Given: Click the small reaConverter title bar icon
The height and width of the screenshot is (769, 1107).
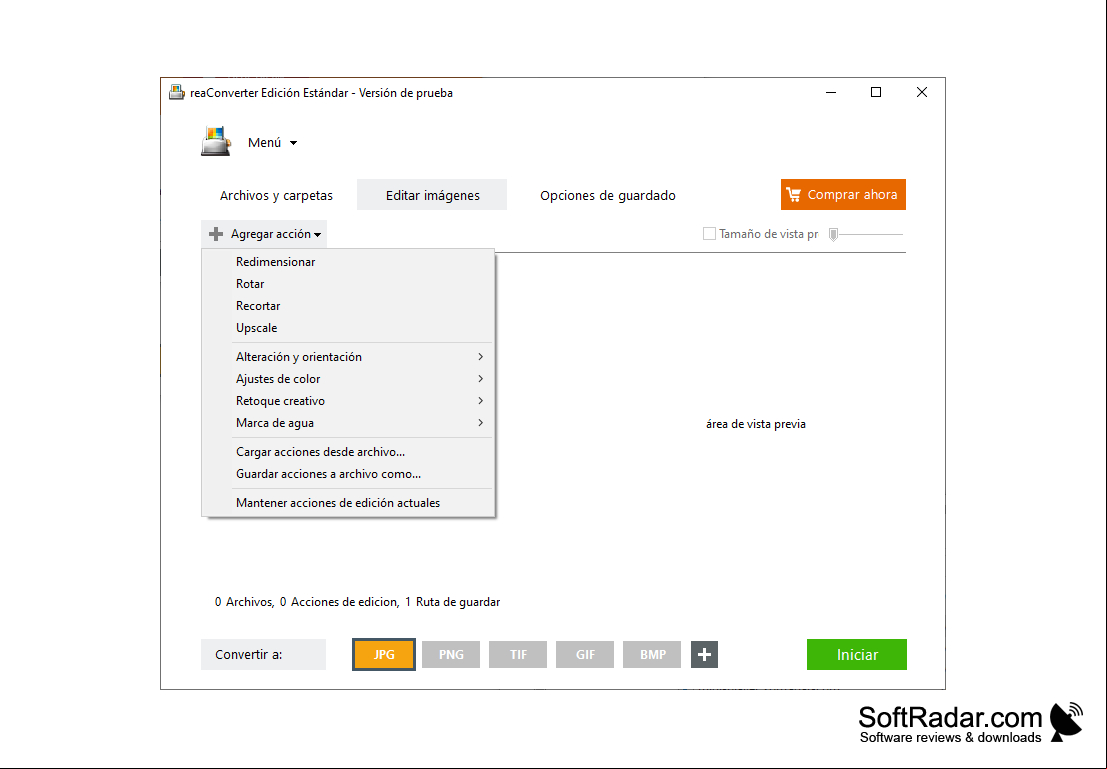Looking at the screenshot, I should pos(176,93).
